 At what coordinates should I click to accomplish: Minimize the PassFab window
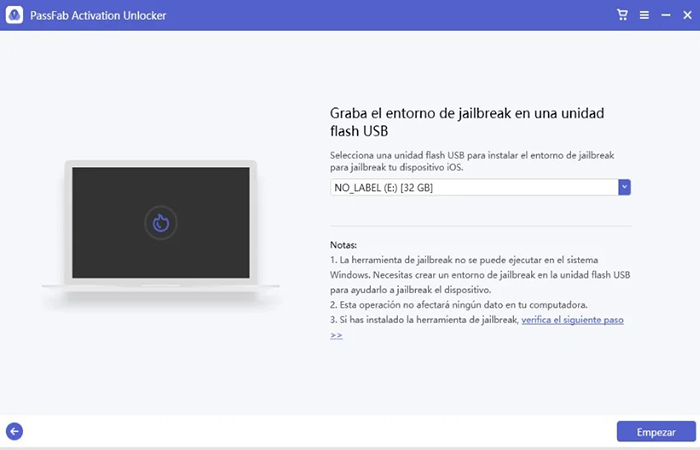[x=666, y=16]
